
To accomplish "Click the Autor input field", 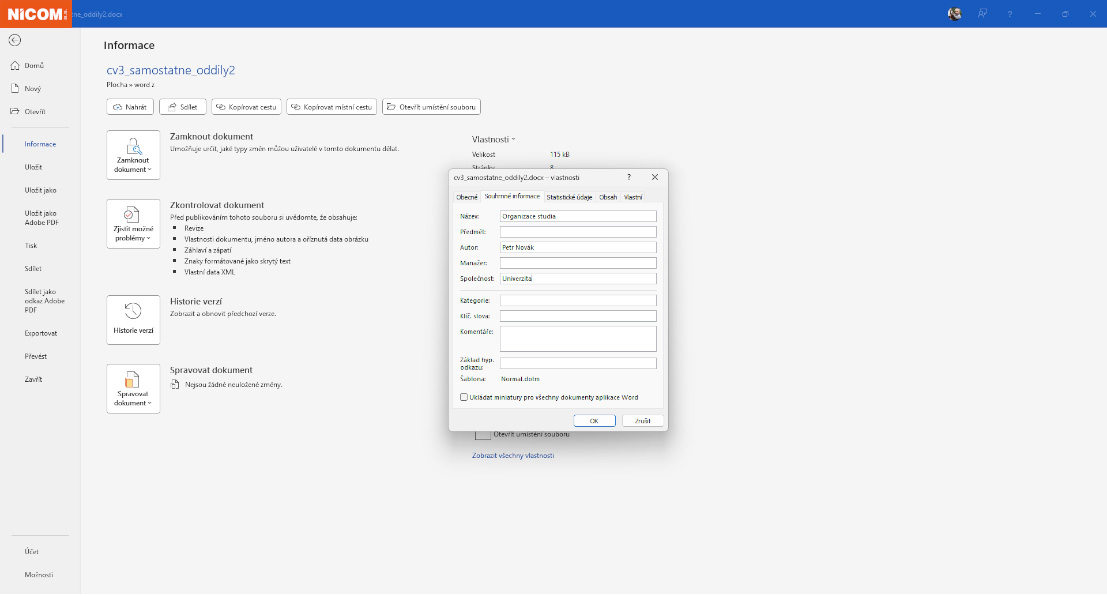I will click(x=578, y=248).
